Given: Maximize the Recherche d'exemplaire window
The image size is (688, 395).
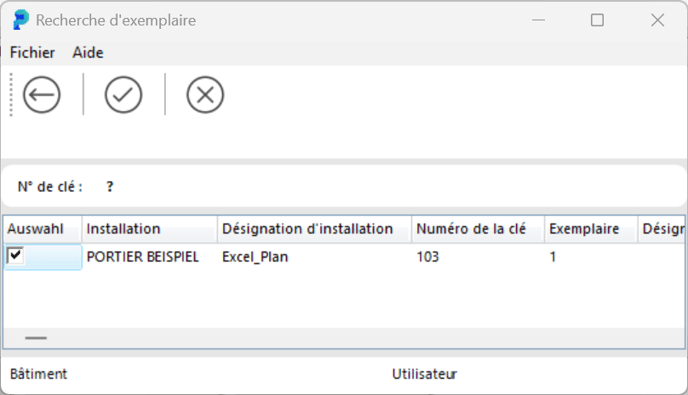Looking at the screenshot, I should tap(597, 20).
